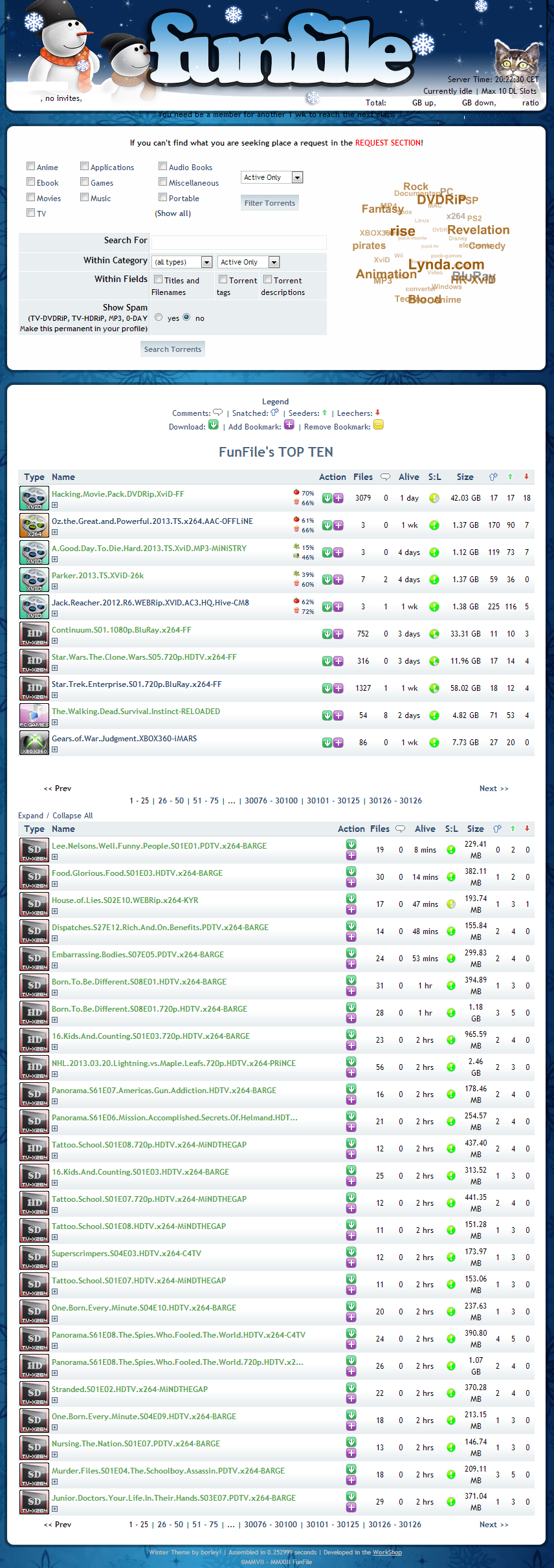
Task: Expand details for Nursing.The.Nation.S01E07
Action: (55, 1455)
